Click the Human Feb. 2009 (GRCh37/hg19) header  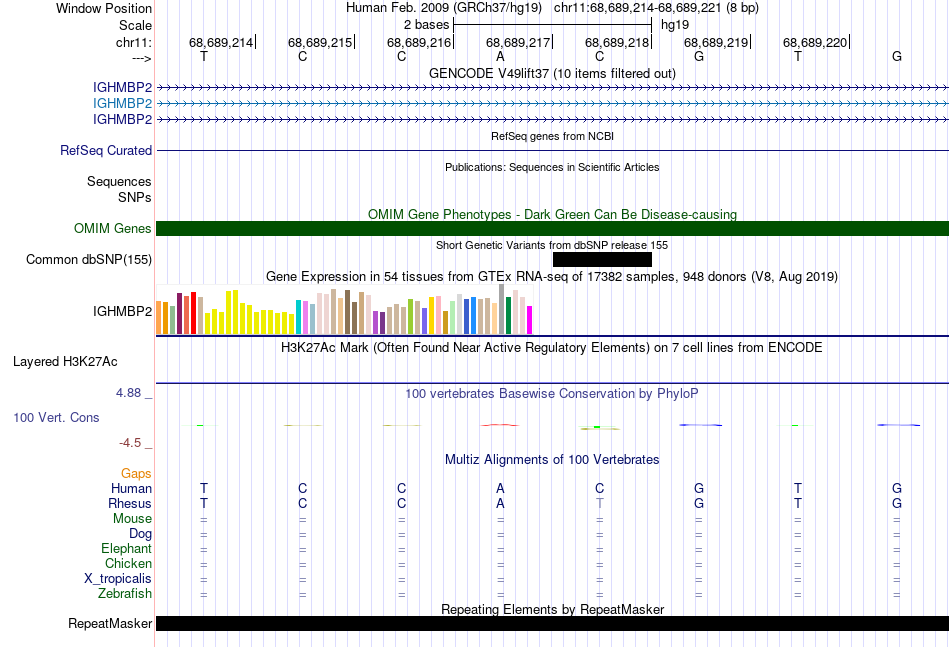click(x=445, y=8)
